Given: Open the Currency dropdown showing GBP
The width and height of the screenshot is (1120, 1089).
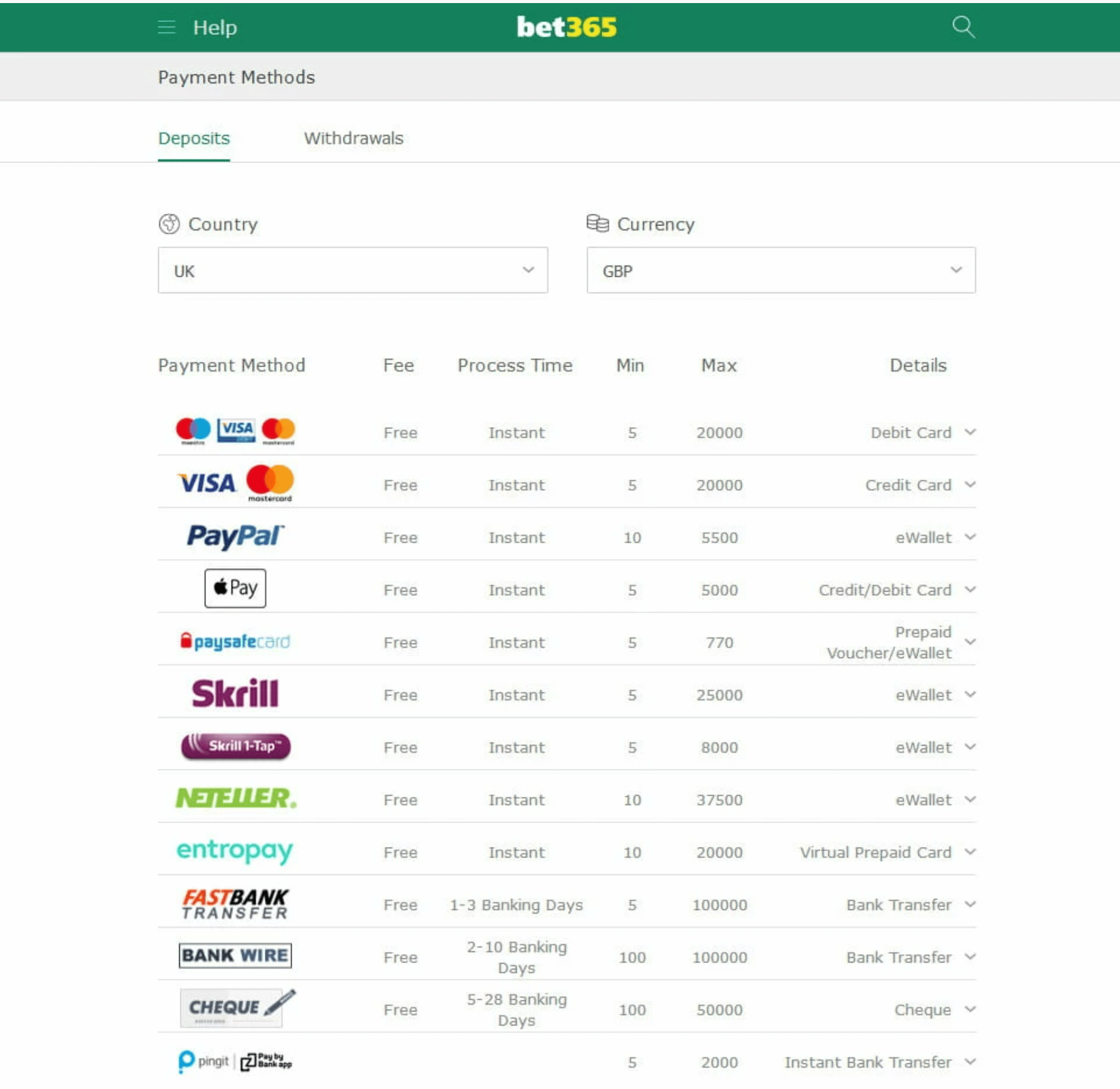Looking at the screenshot, I should tap(781, 270).
